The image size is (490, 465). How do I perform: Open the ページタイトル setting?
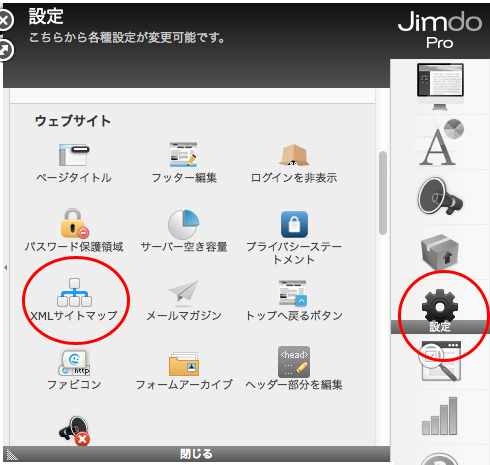(74, 163)
